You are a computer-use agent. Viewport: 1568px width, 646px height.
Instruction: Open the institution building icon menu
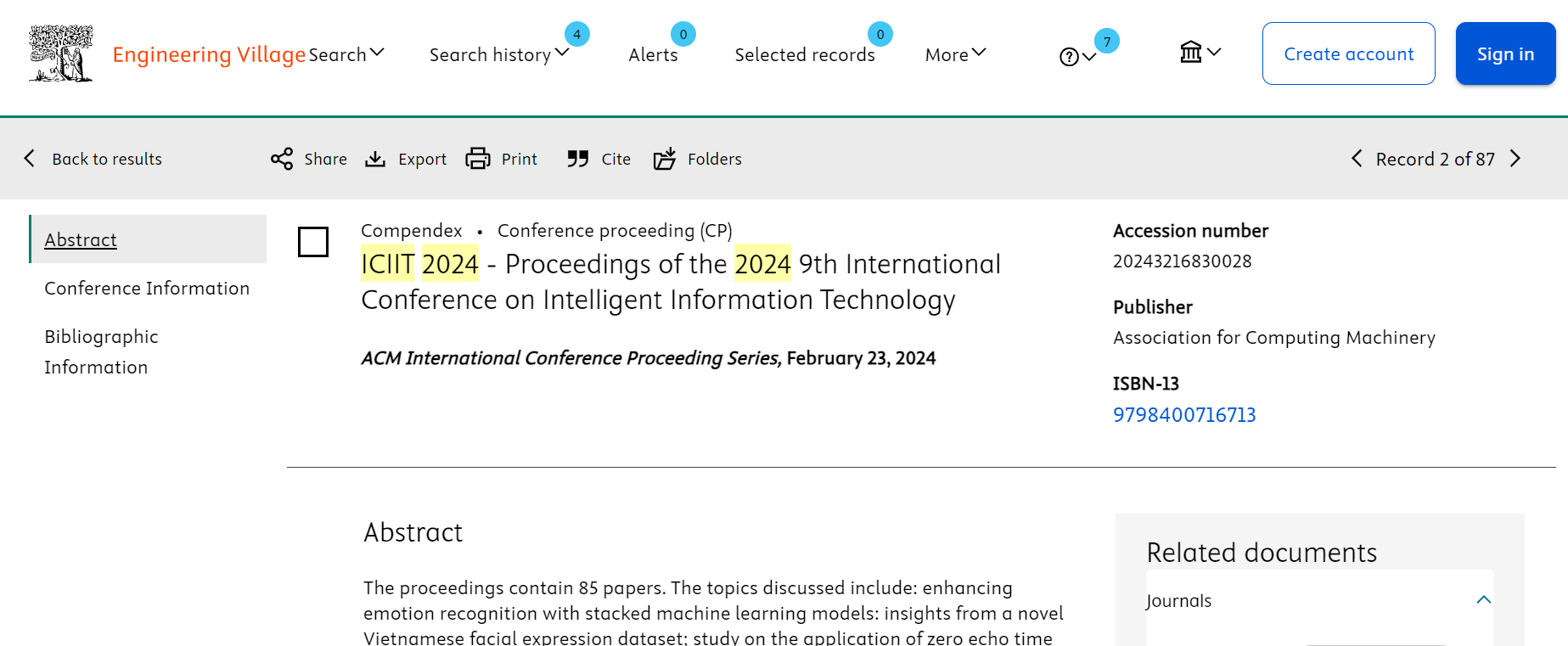[1191, 53]
